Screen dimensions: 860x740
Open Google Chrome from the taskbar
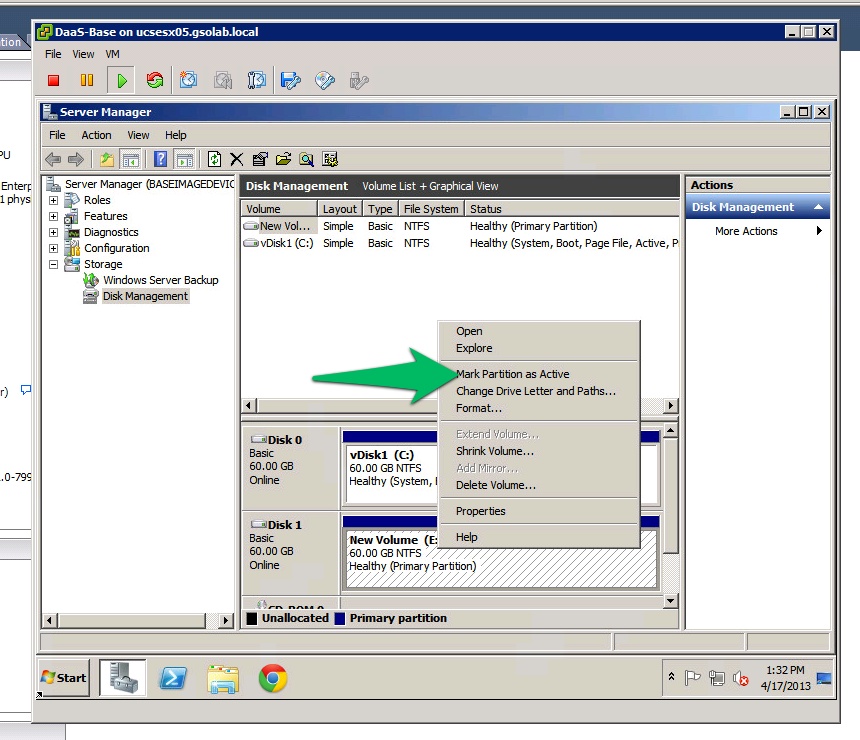[273, 679]
